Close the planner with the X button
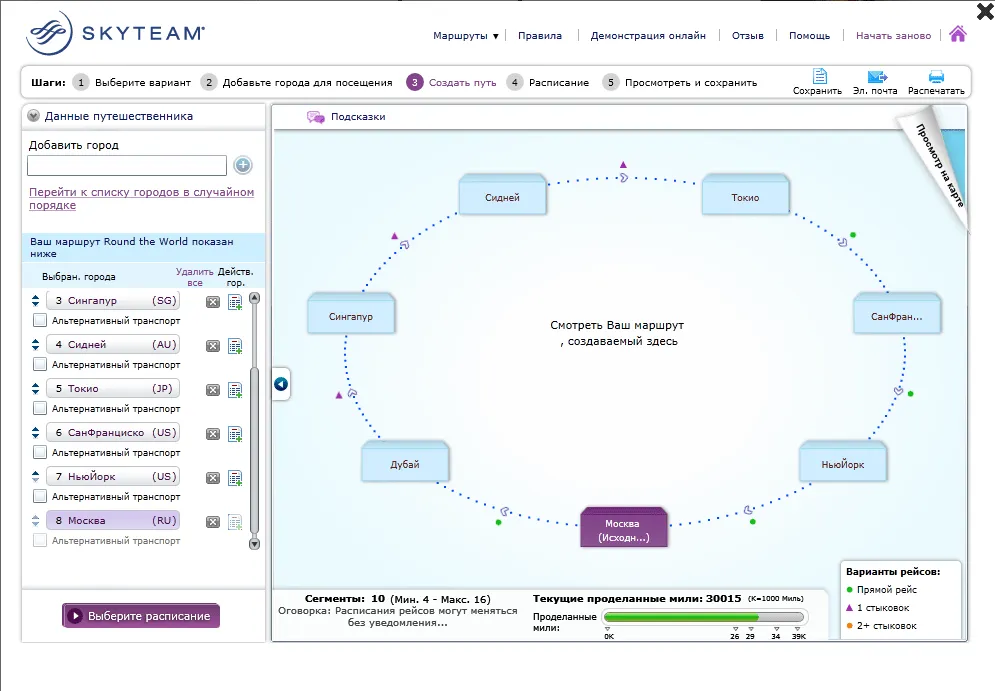Screen dimensions: 995x691 click(985, 11)
